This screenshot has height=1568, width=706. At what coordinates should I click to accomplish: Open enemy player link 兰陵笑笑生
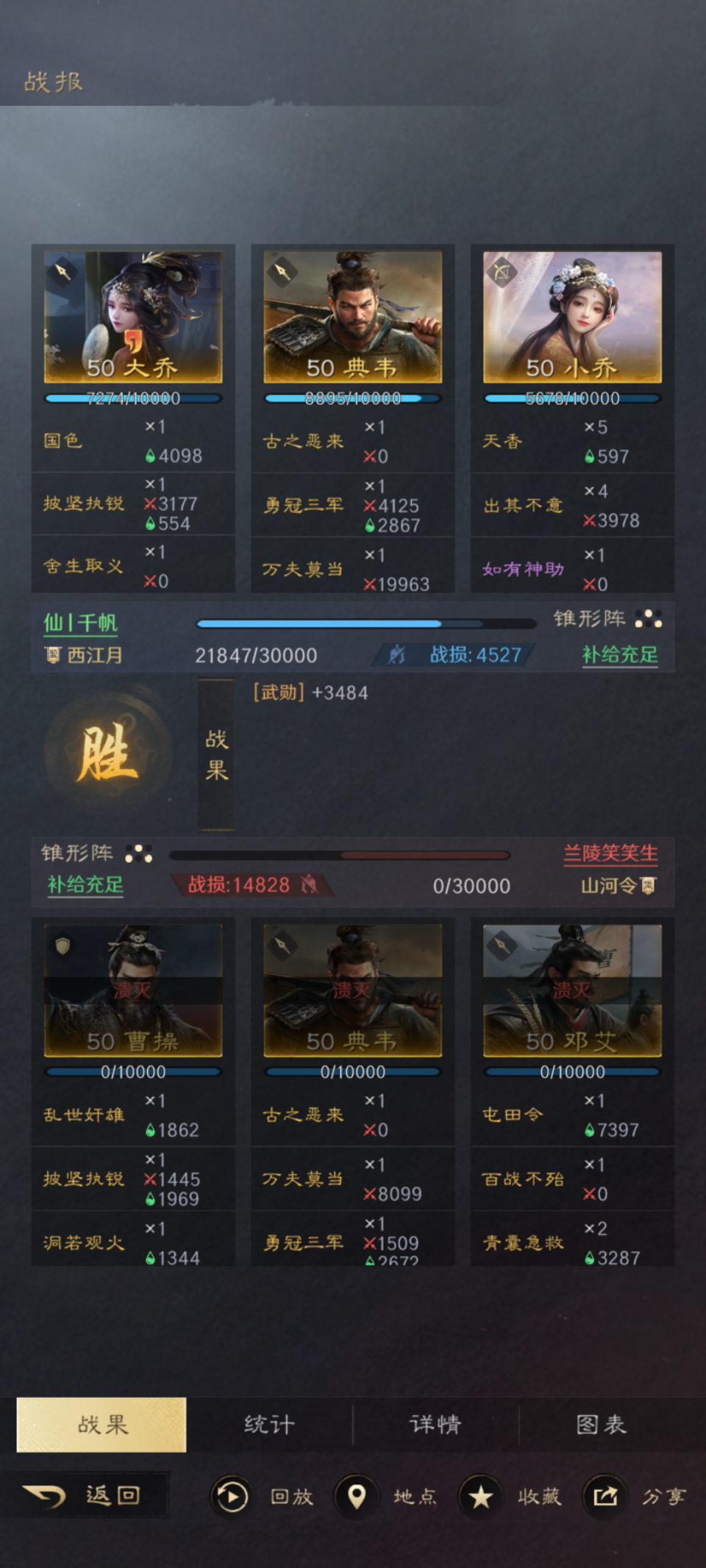[610, 853]
